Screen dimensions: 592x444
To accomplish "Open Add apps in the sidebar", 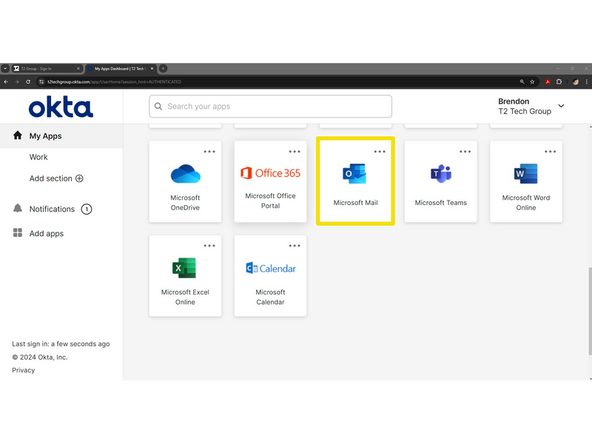I will coord(46,233).
